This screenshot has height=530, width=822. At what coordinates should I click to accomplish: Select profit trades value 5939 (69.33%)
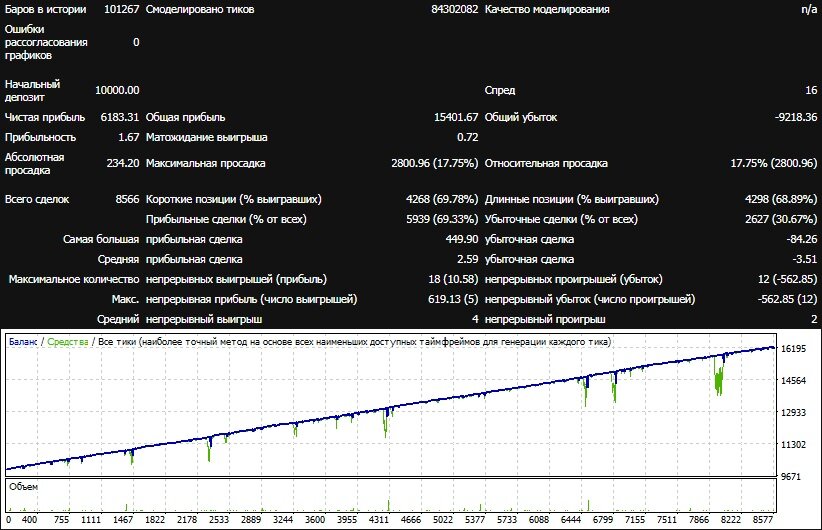pyautogui.click(x=442, y=219)
